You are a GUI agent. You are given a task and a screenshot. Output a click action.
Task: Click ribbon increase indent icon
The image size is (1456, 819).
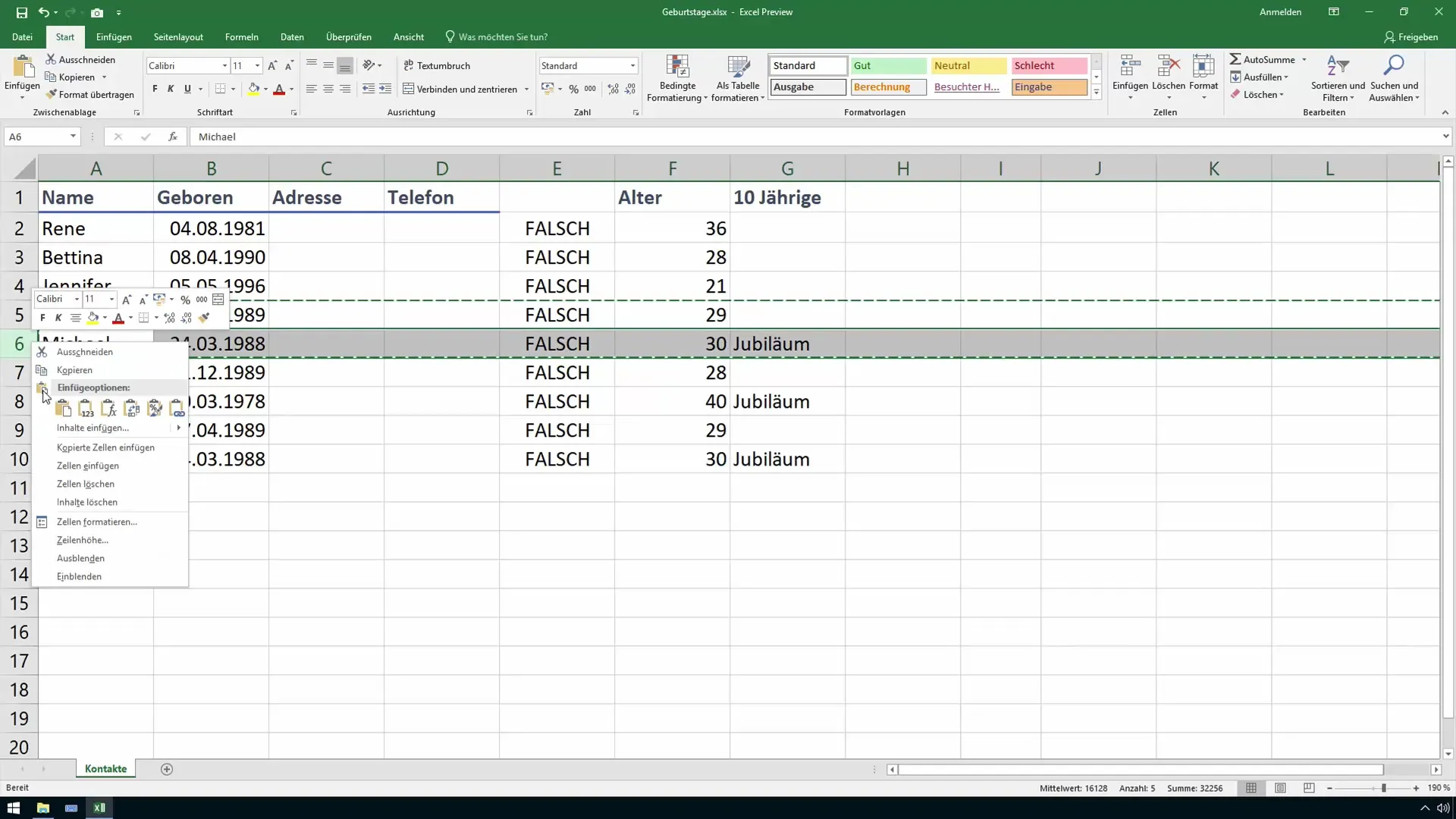(x=385, y=89)
